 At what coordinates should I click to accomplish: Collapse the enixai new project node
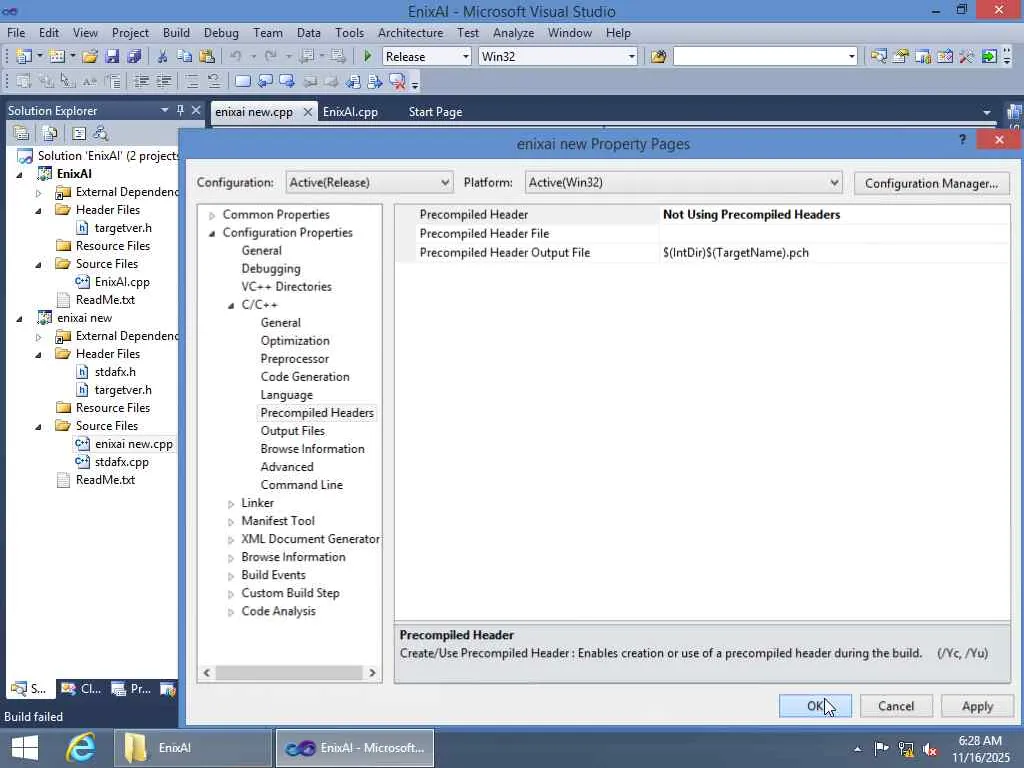(x=19, y=319)
